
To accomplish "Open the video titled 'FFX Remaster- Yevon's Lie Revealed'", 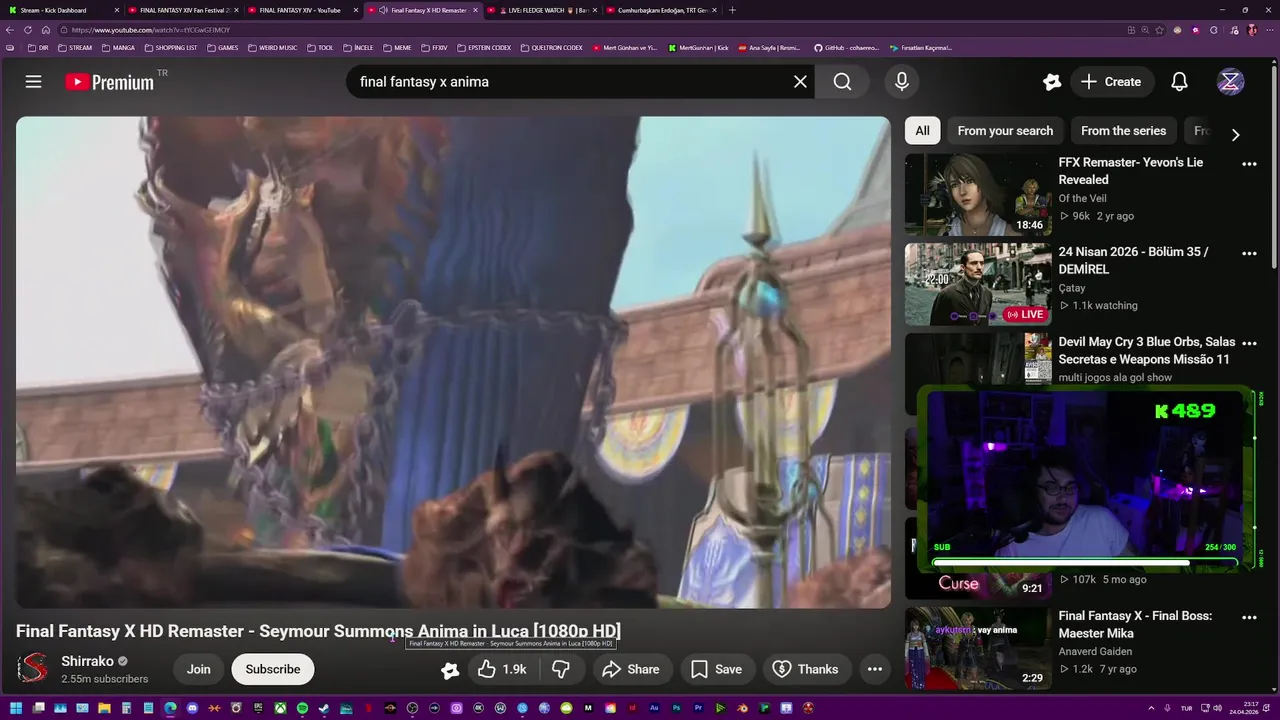I will pos(1131,171).
